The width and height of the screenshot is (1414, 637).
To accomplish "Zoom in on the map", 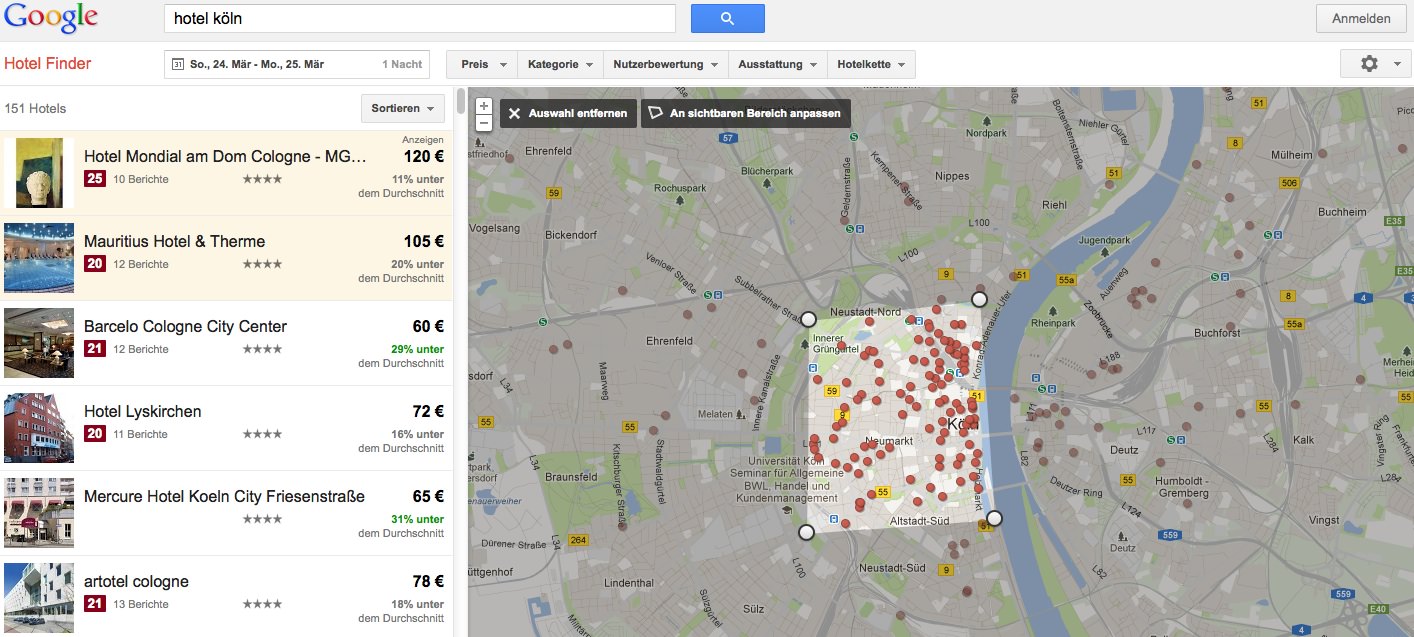I will pyautogui.click(x=484, y=105).
